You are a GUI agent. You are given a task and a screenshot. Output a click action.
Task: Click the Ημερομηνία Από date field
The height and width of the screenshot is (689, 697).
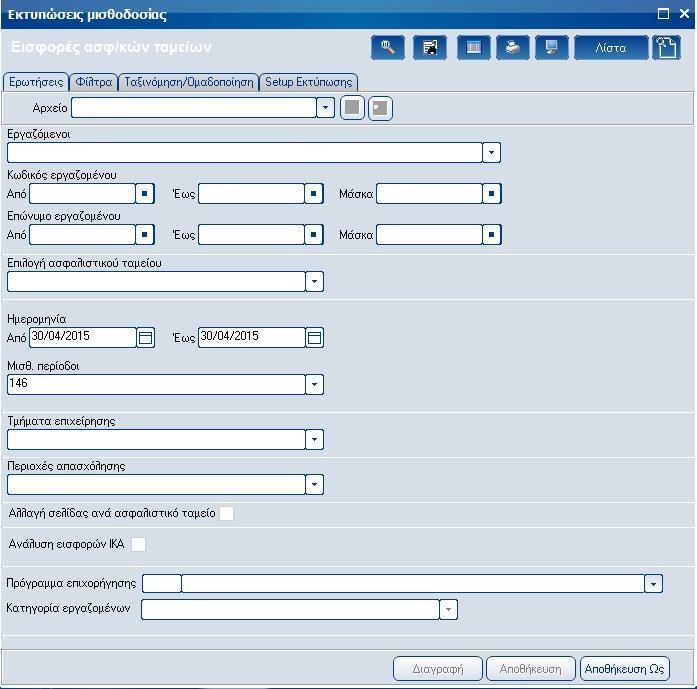[83, 338]
